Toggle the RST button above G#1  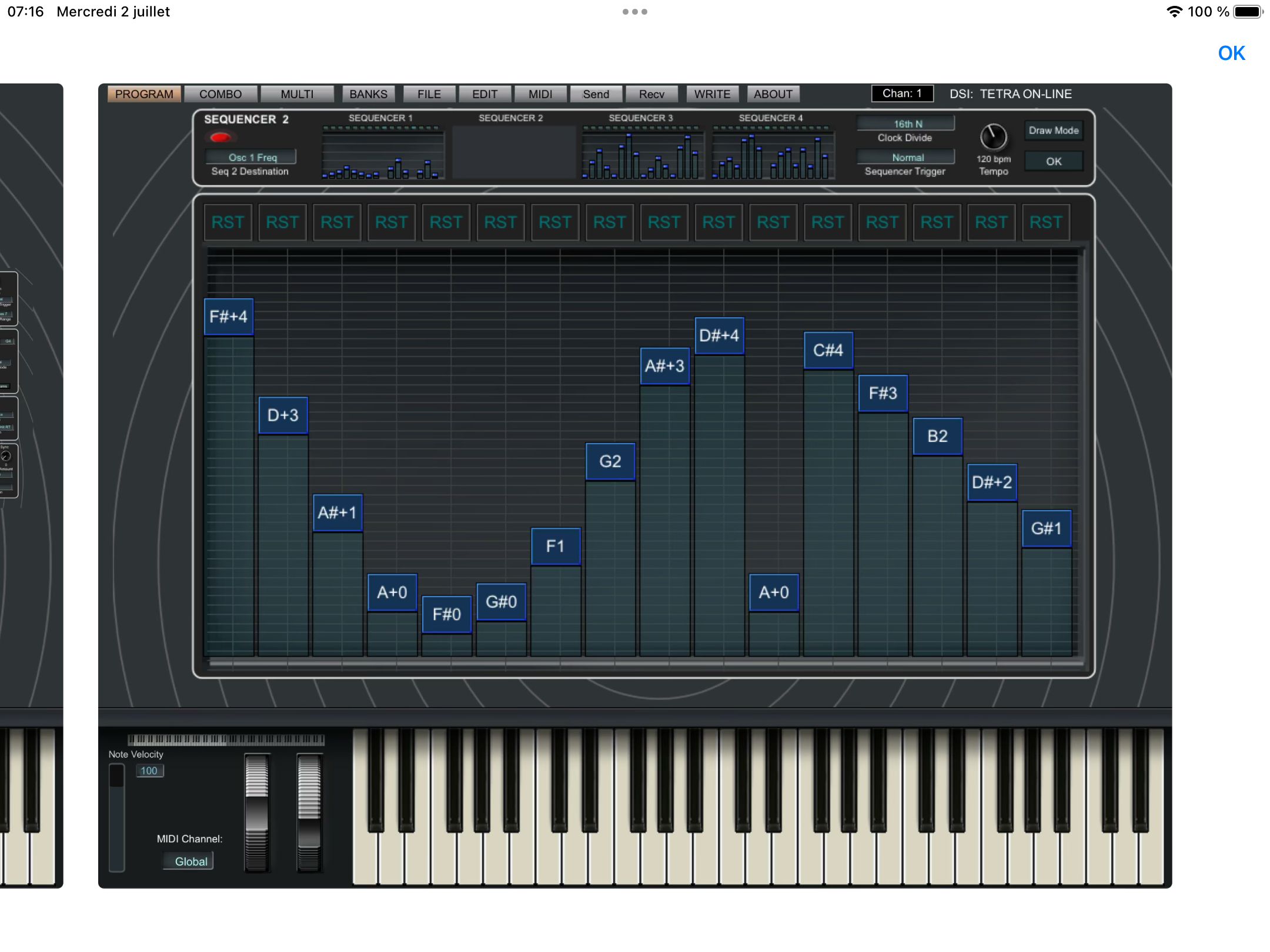click(1046, 222)
